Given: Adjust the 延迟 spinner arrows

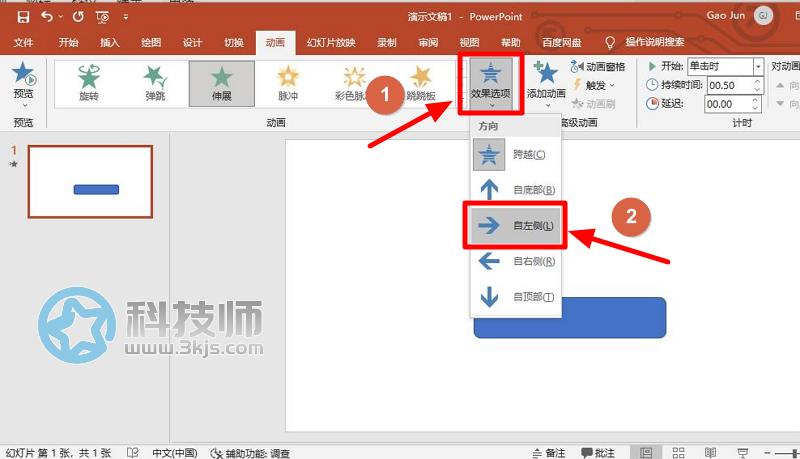Looking at the screenshot, I should pos(756,104).
